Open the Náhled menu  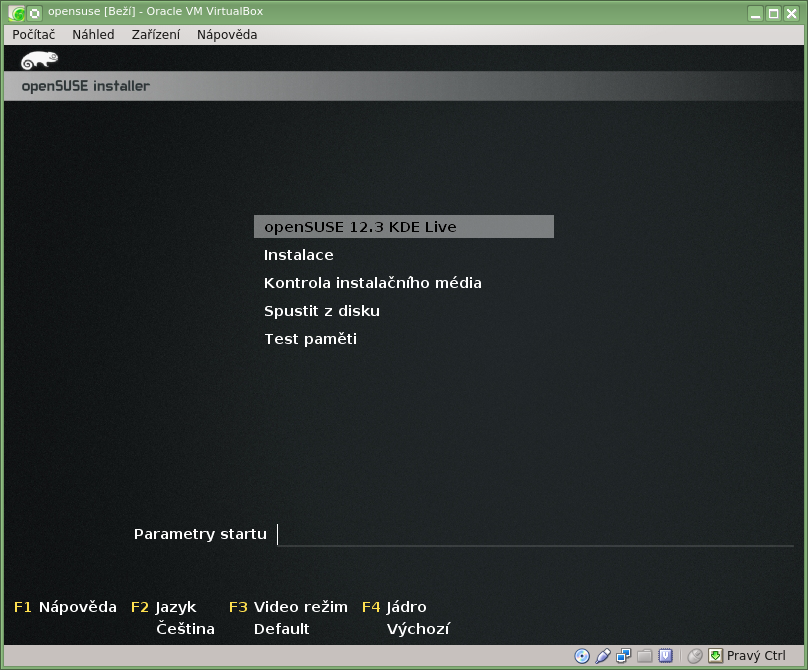(x=93, y=35)
